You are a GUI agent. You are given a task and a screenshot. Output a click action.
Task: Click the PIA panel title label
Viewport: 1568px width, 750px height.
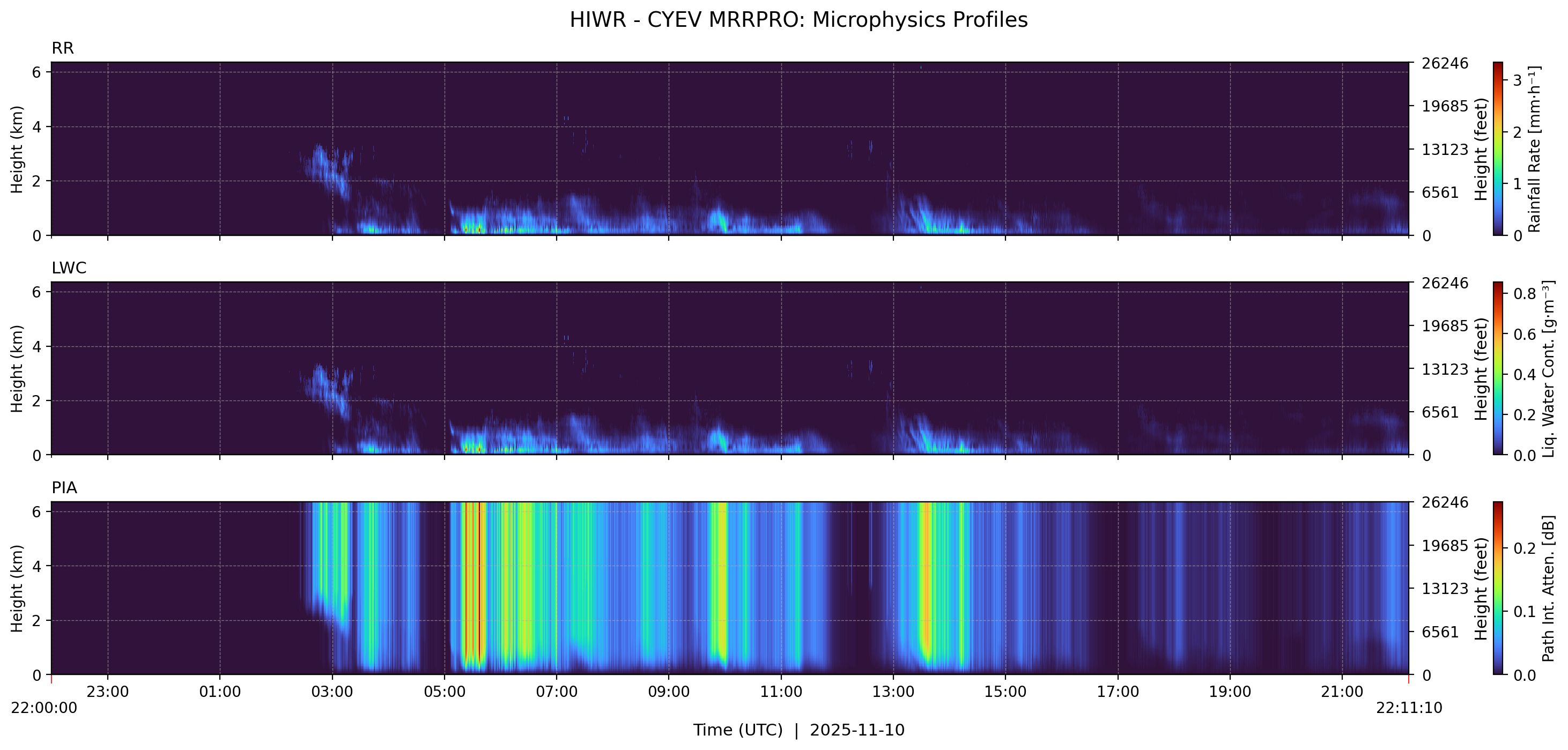[x=64, y=488]
